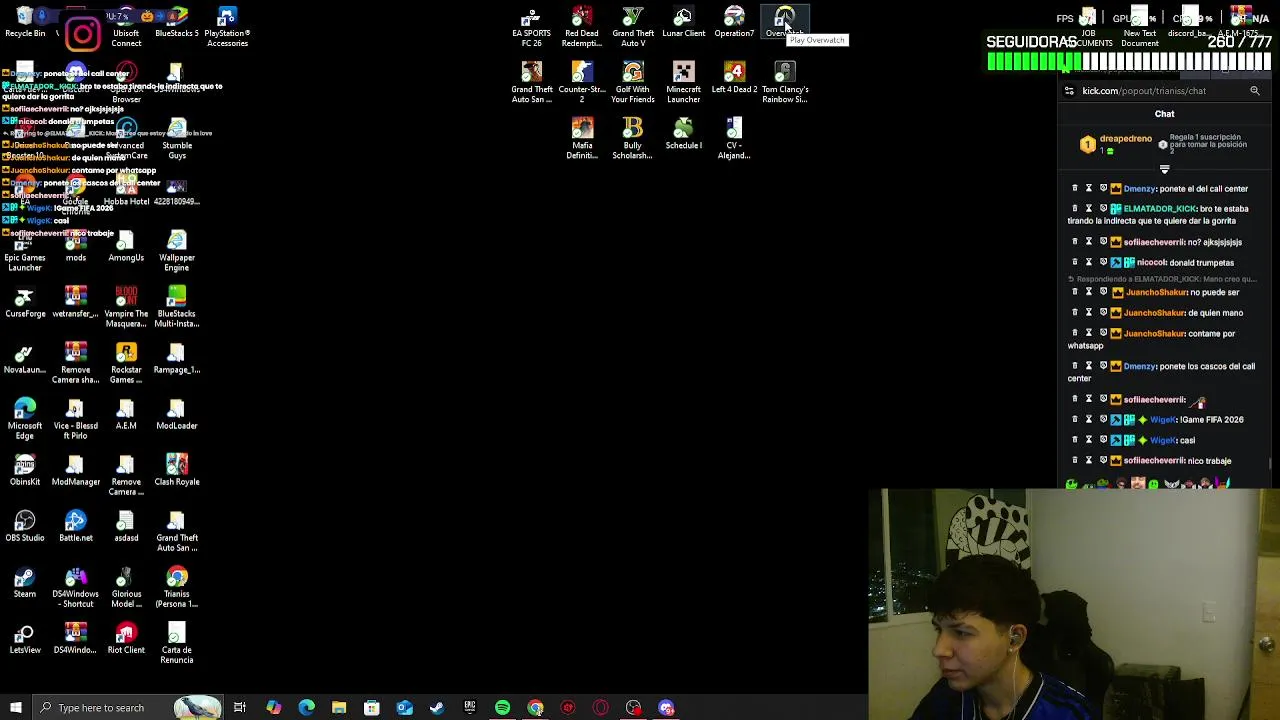Select the Counter-Strike 2 desktop icon
Image resolution: width=1280 pixels, height=720 pixels.
tap(582, 82)
